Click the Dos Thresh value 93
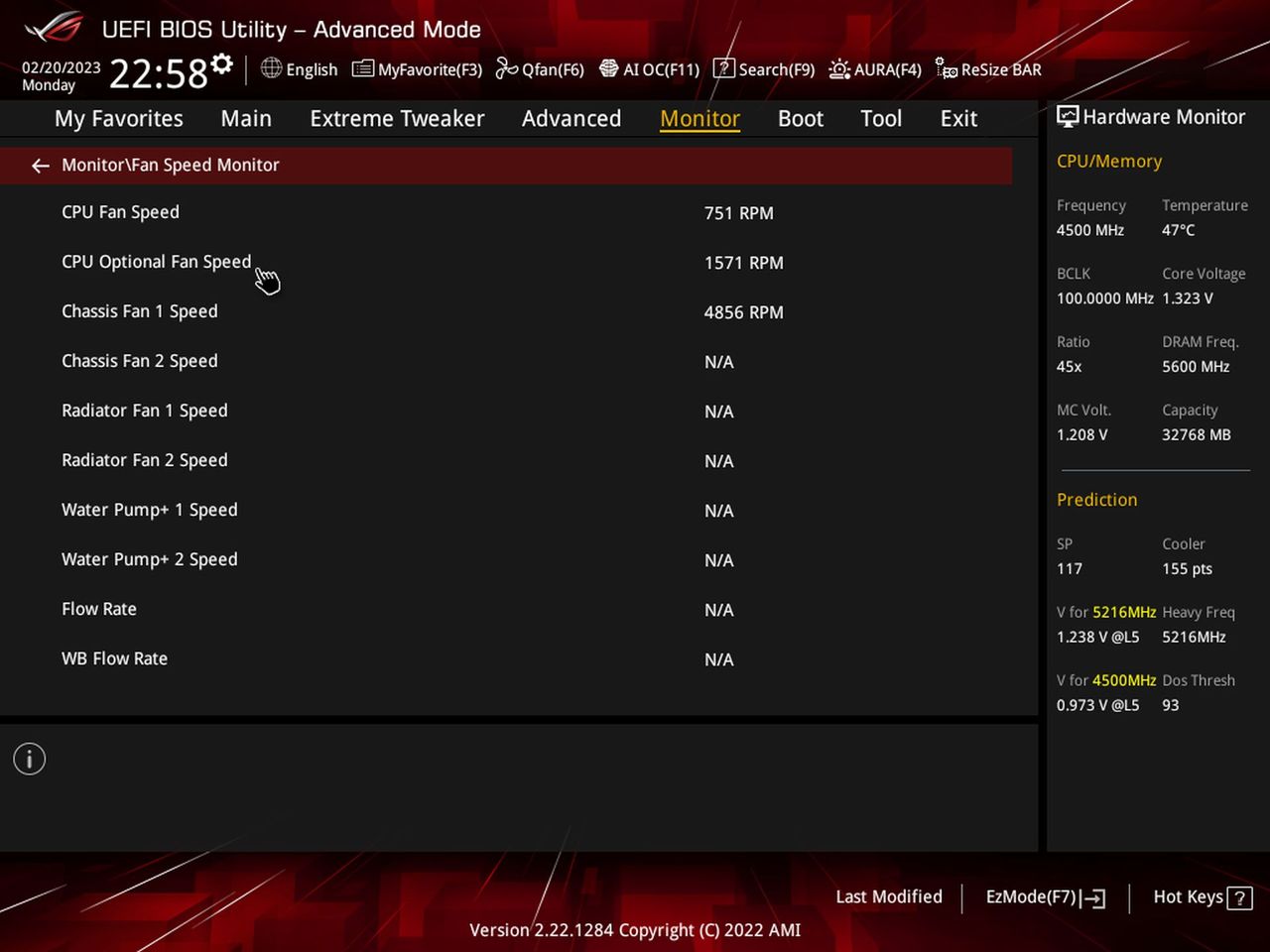 (1171, 706)
